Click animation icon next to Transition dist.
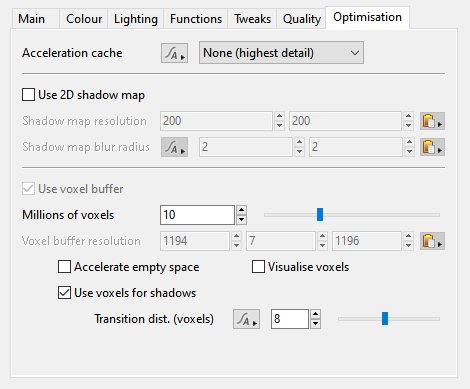 pyautogui.click(x=246, y=319)
